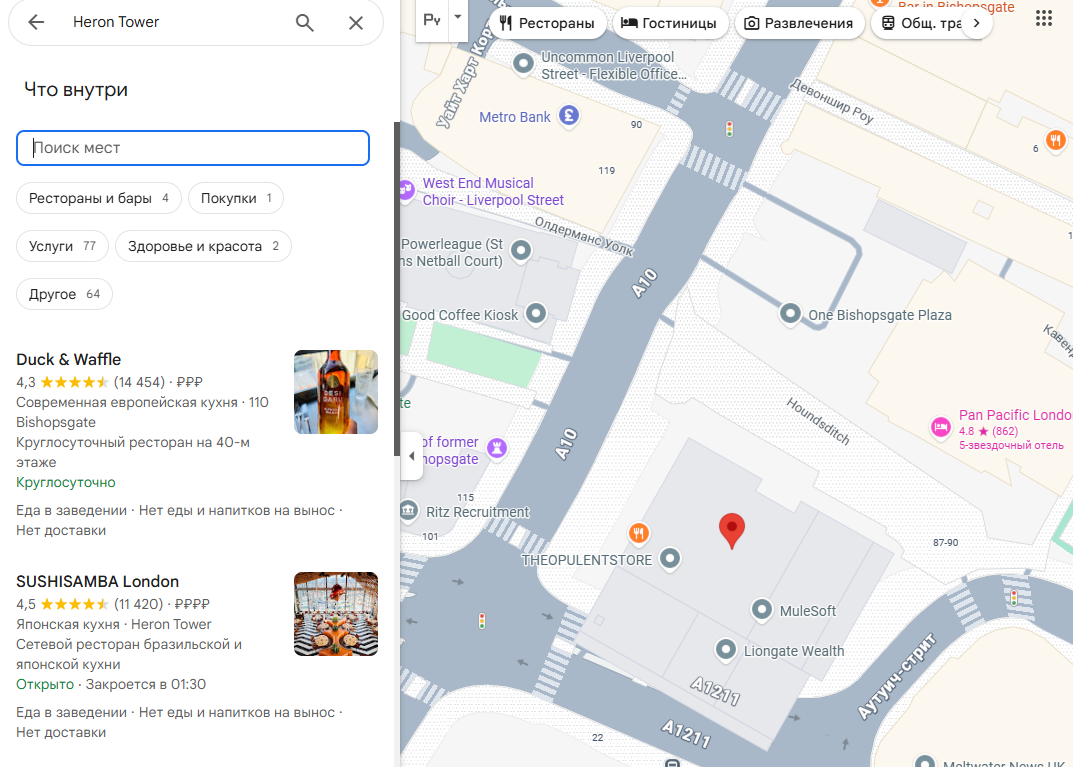Click the Good Coffee Kiosk marker
The height and width of the screenshot is (767, 1073).
coord(536,314)
